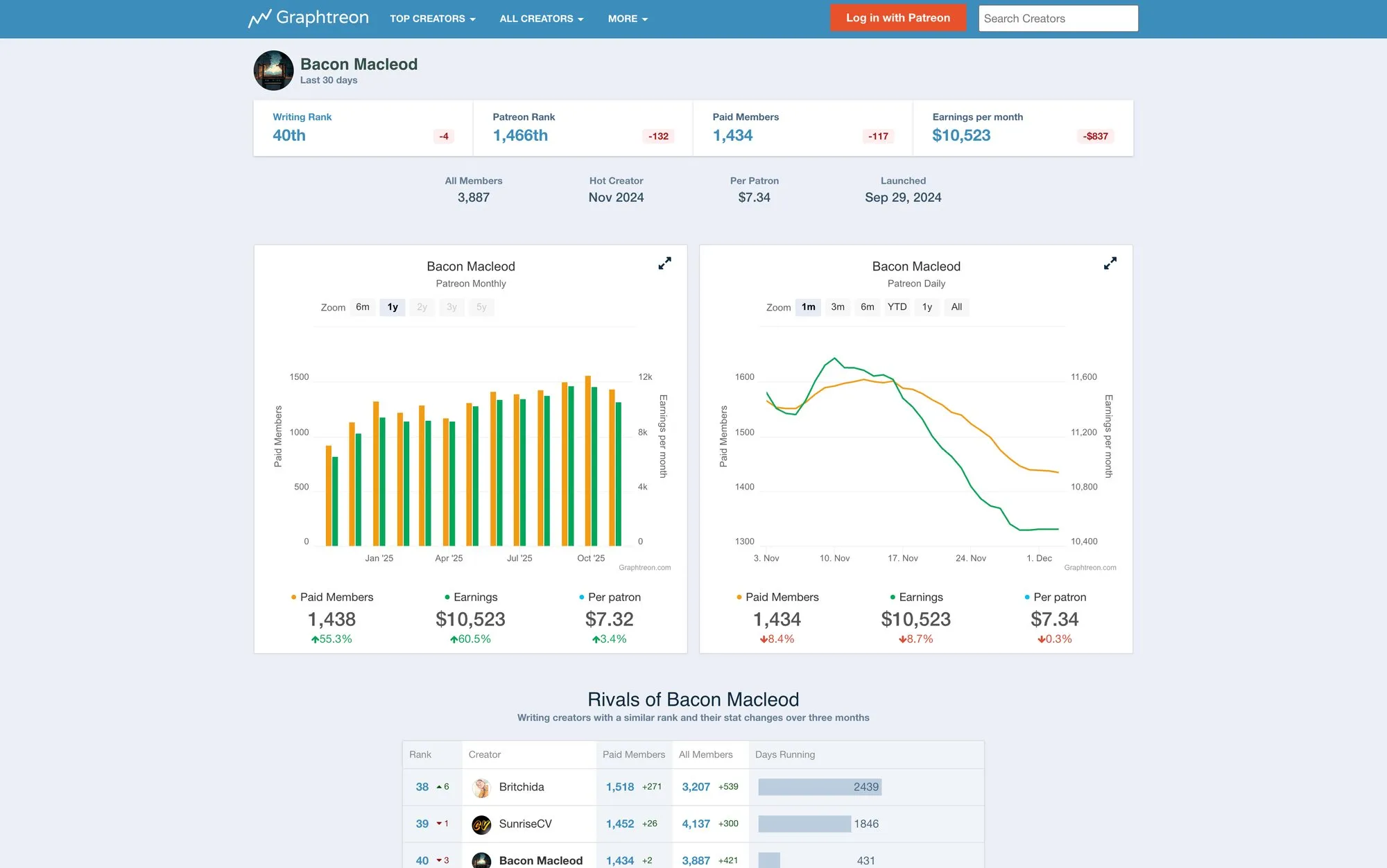The height and width of the screenshot is (868, 1387).
Task: Select the 6m zoom tab on monthly chart
Action: 362,306
